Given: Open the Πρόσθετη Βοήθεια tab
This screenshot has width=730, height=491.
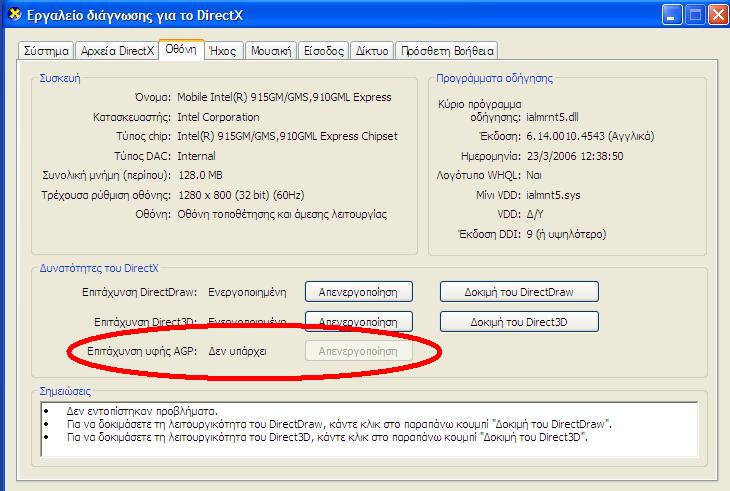Looking at the screenshot, I should (x=447, y=51).
